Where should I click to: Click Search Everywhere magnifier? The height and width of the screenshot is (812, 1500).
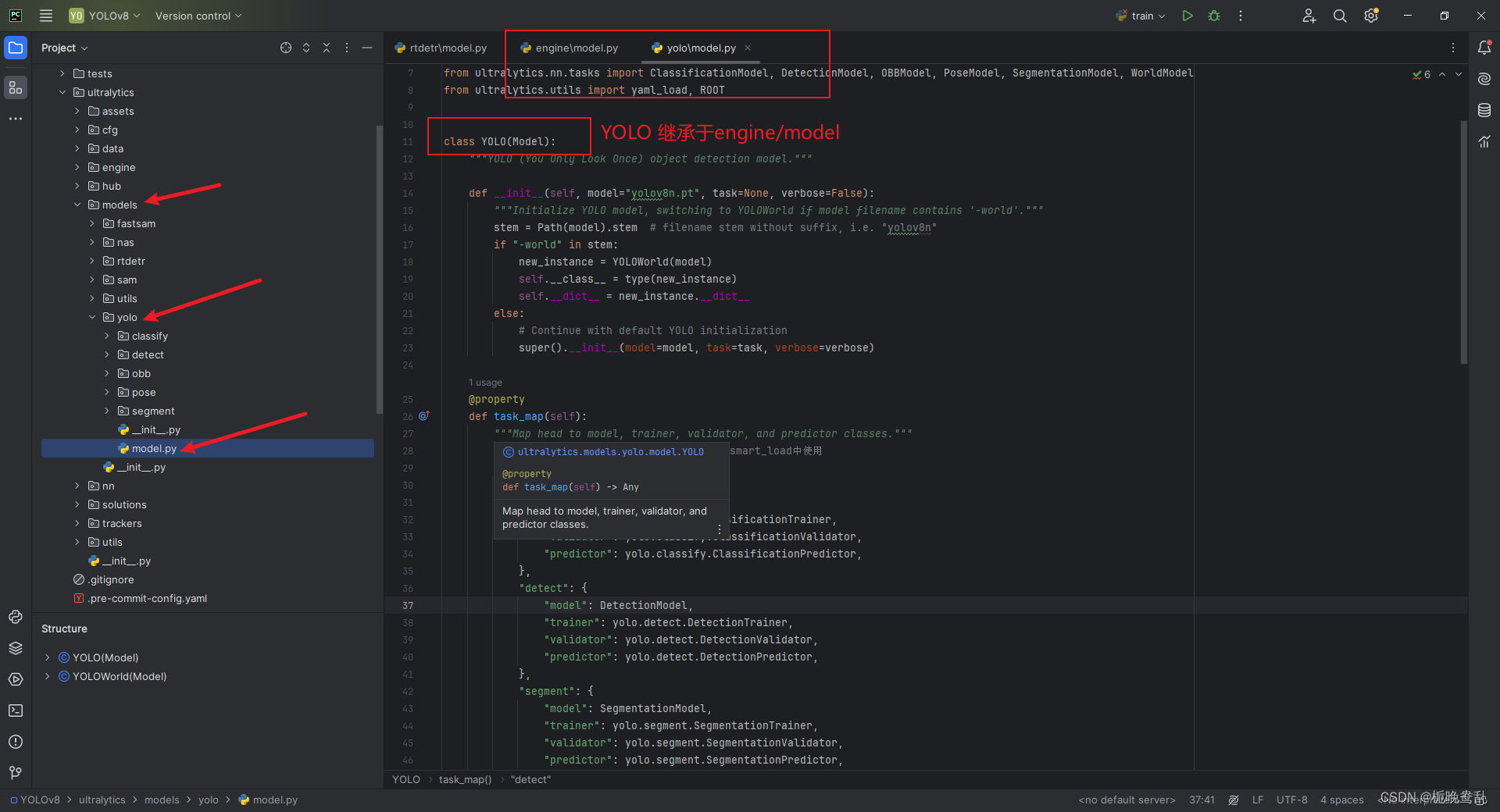pos(1340,16)
